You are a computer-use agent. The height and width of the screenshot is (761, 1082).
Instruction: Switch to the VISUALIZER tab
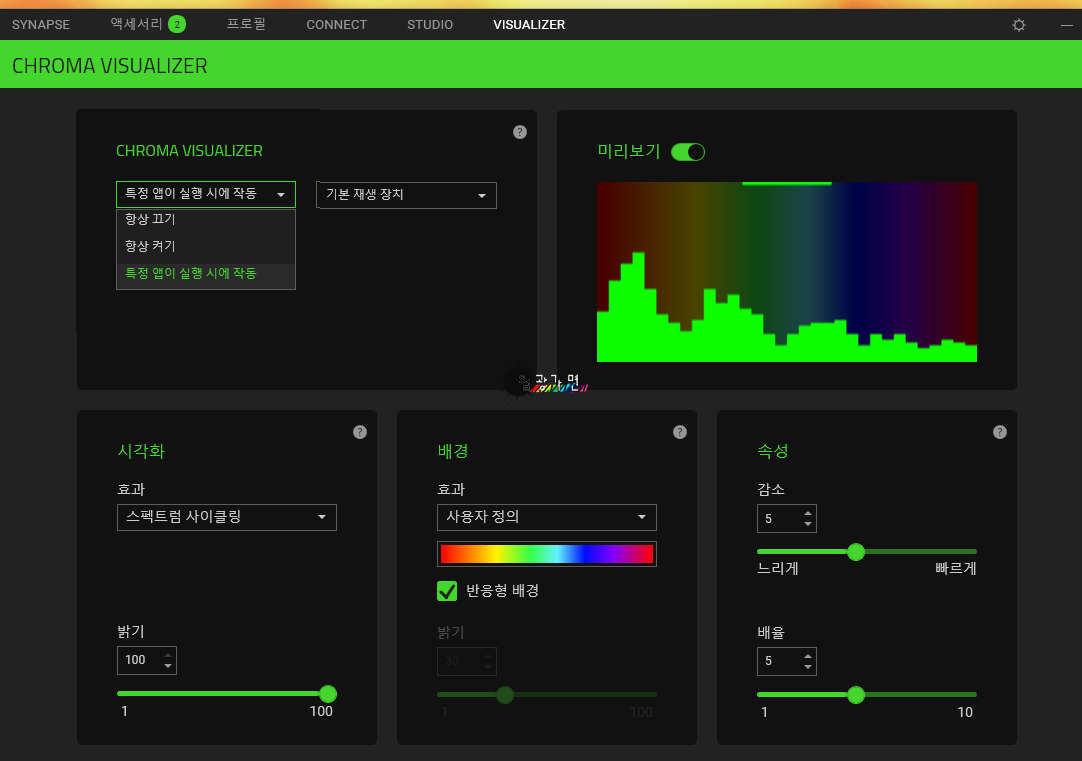tap(529, 25)
